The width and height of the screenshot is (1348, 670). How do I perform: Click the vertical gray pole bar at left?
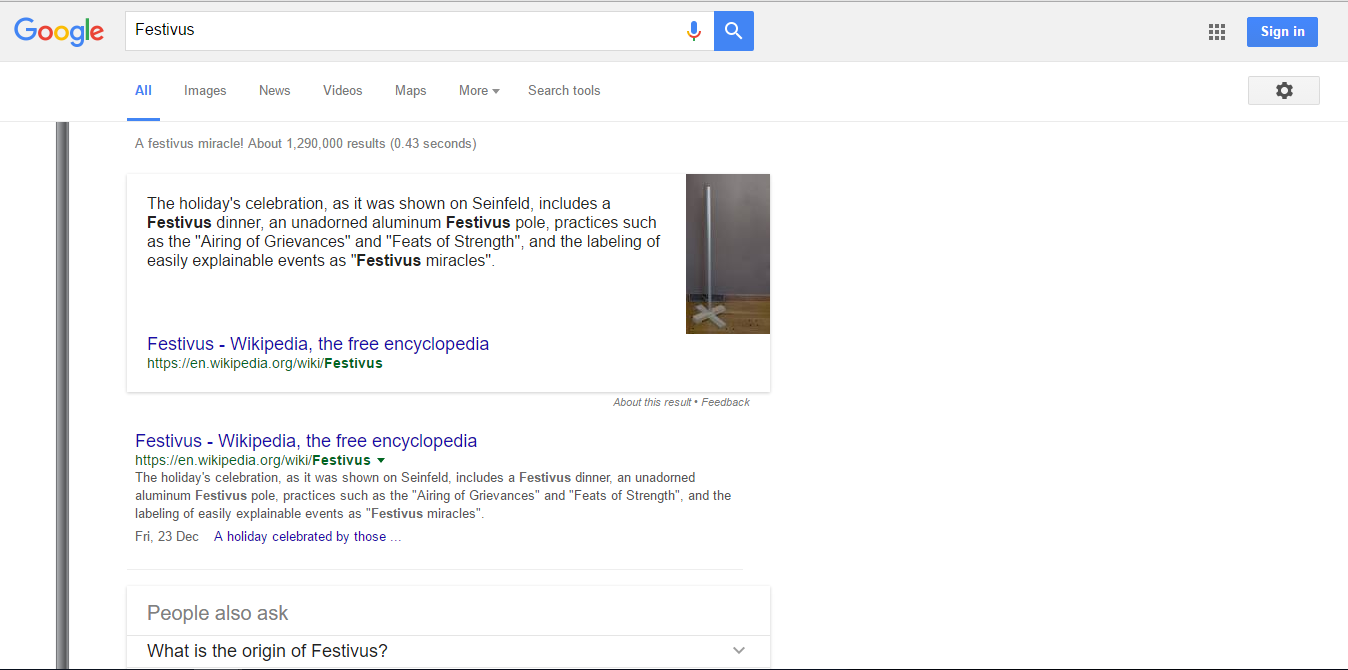tap(62, 395)
